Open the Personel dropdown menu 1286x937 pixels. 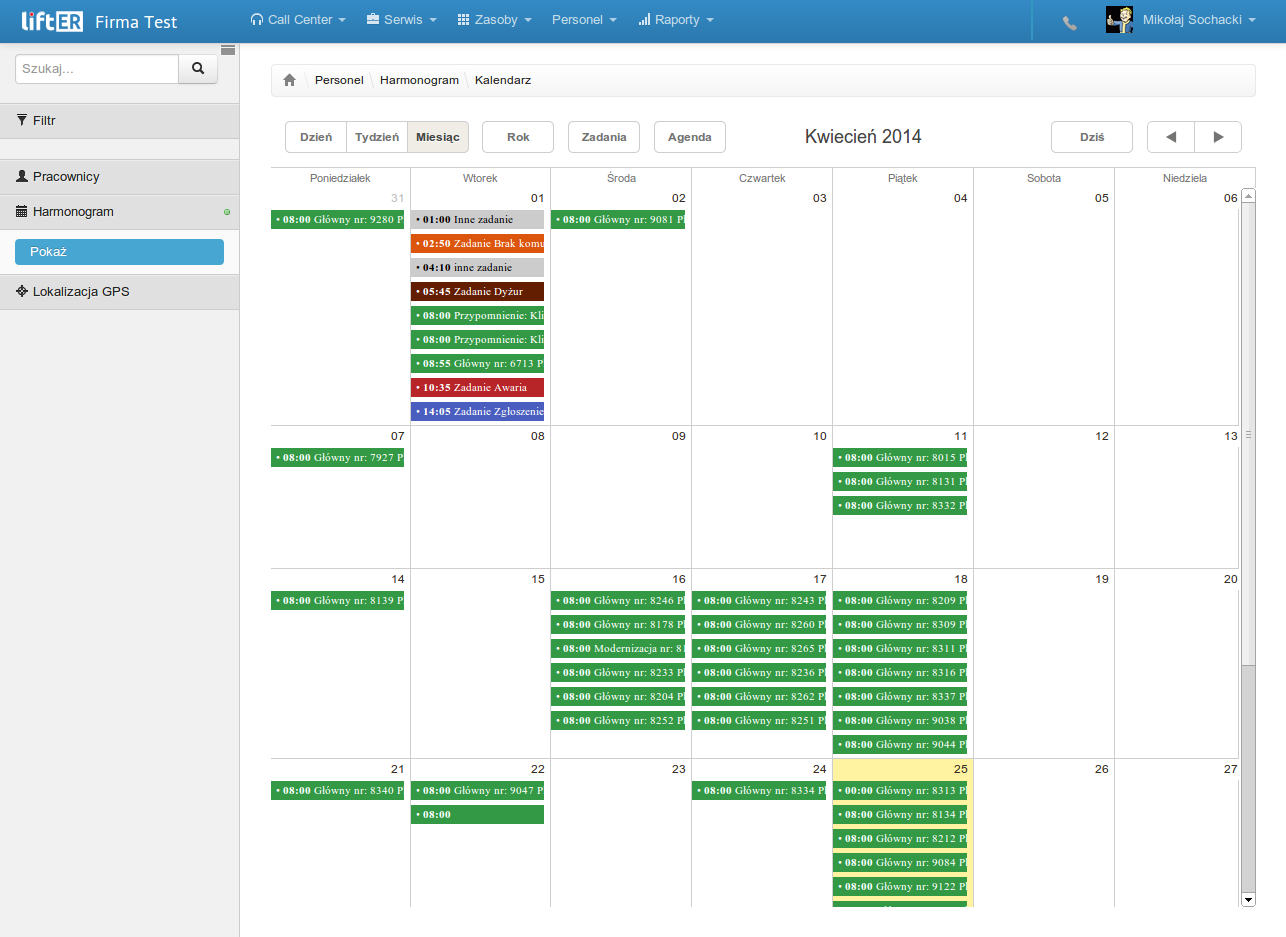click(x=584, y=20)
